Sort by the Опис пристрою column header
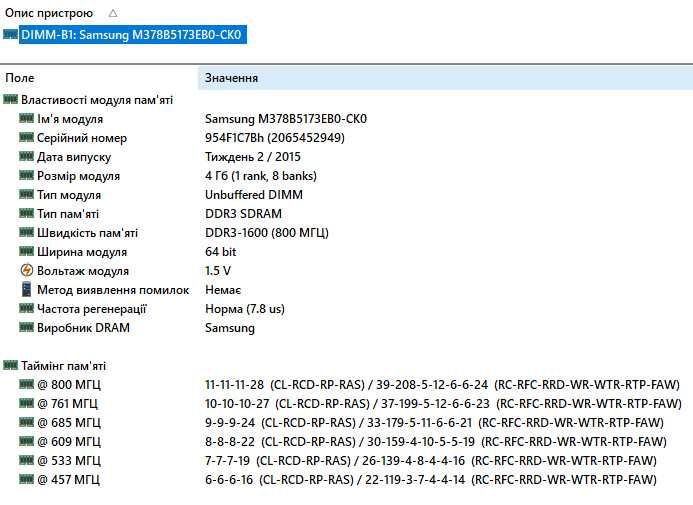Viewport: 693px width, 505px height. click(49, 13)
